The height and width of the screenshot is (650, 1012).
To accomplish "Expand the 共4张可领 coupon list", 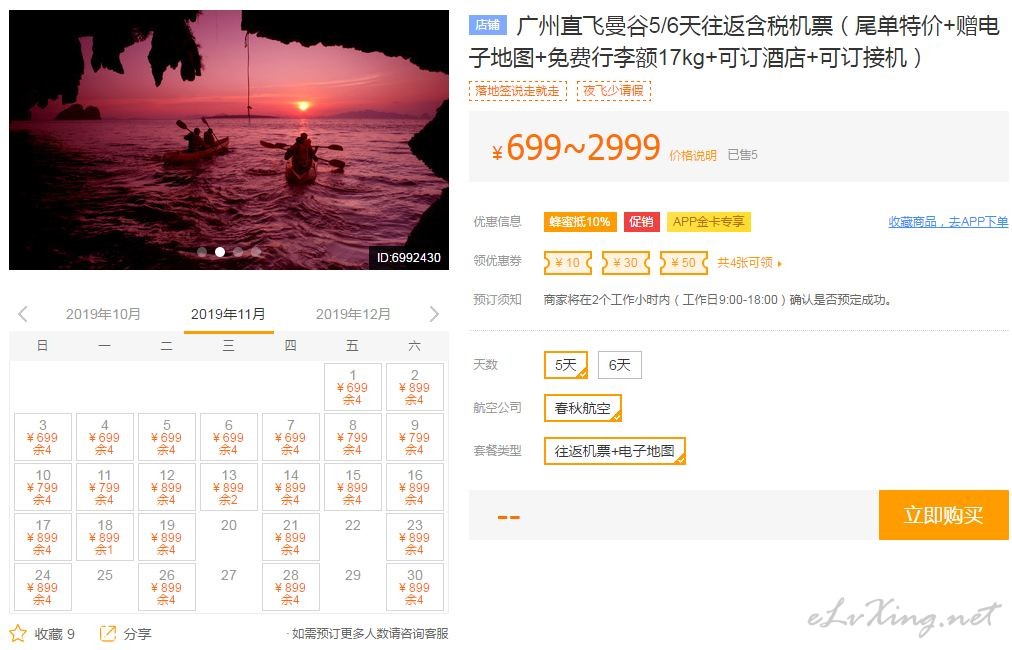I will click(749, 263).
